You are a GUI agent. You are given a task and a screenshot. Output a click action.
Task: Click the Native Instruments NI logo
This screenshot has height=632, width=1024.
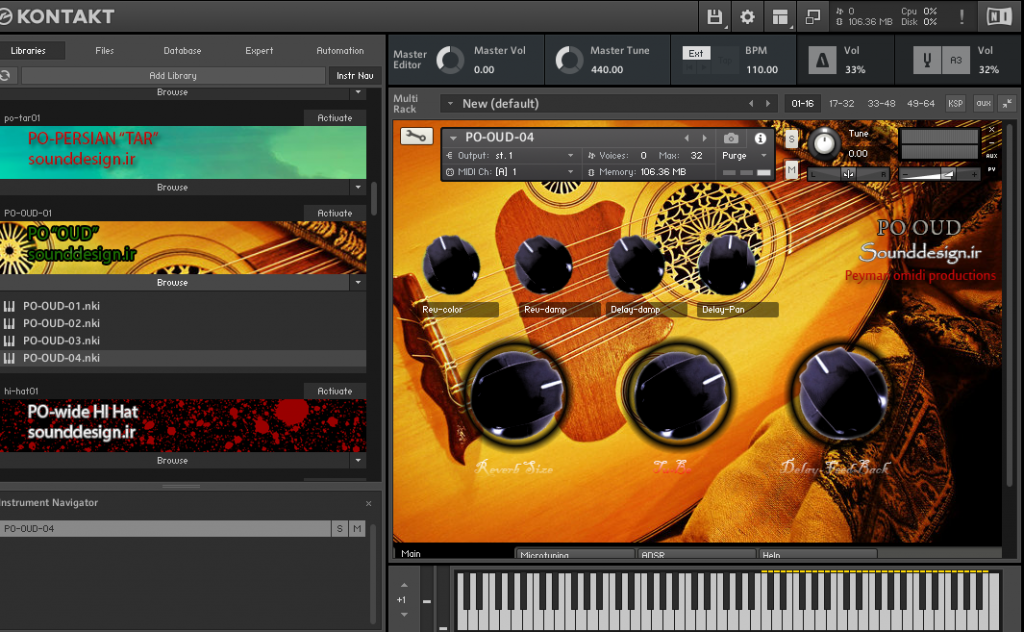point(999,16)
